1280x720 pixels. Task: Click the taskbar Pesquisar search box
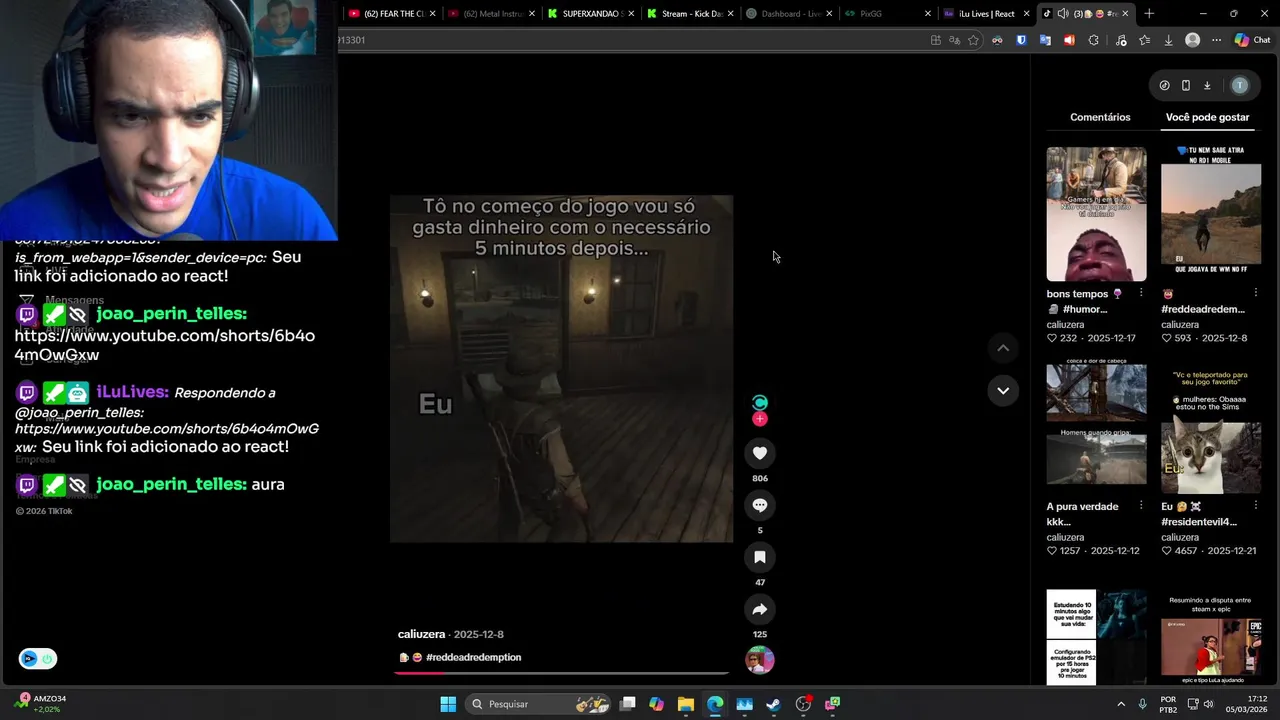click(x=540, y=704)
